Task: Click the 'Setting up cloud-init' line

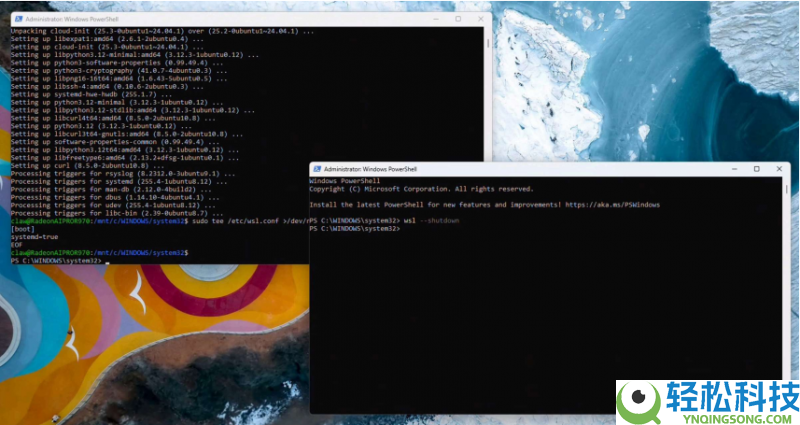Action: 107,47
